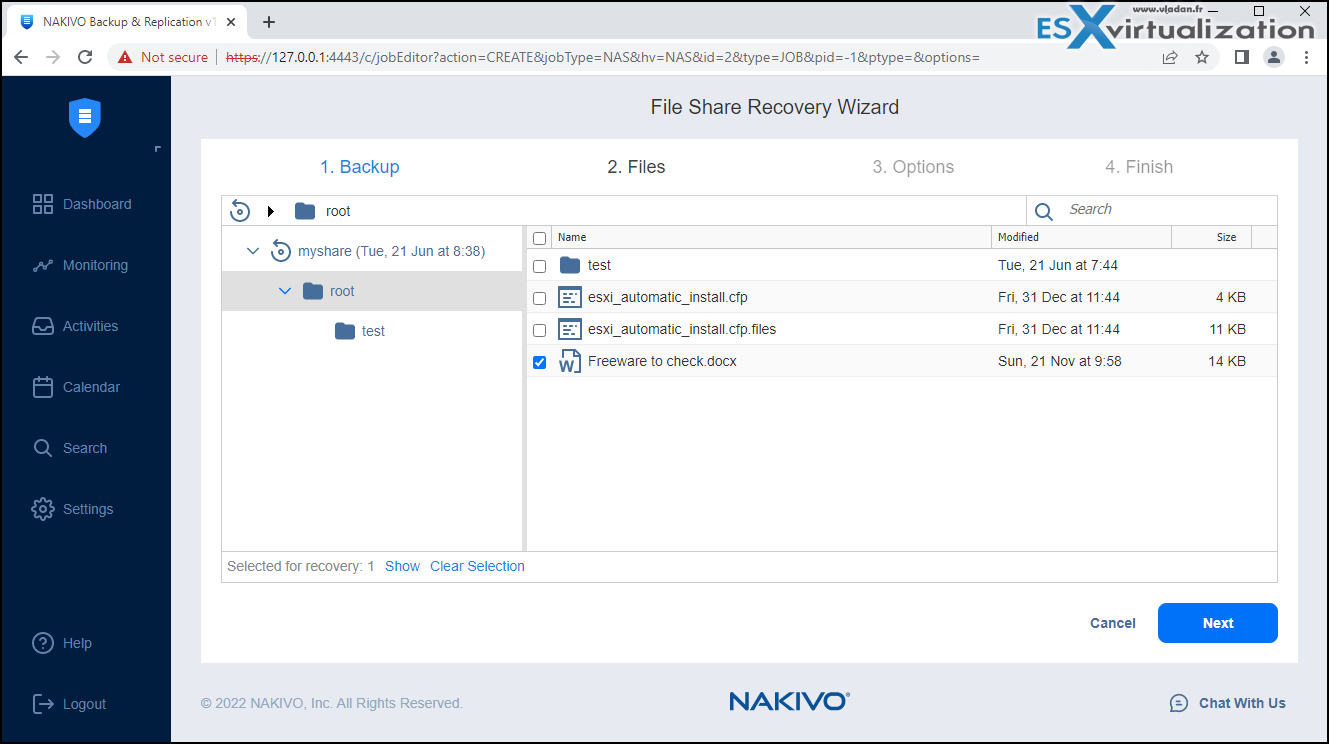Click recovery point icon in breadcrumb bar
Screen dimensions: 1329x744
pyautogui.click(x=240, y=210)
